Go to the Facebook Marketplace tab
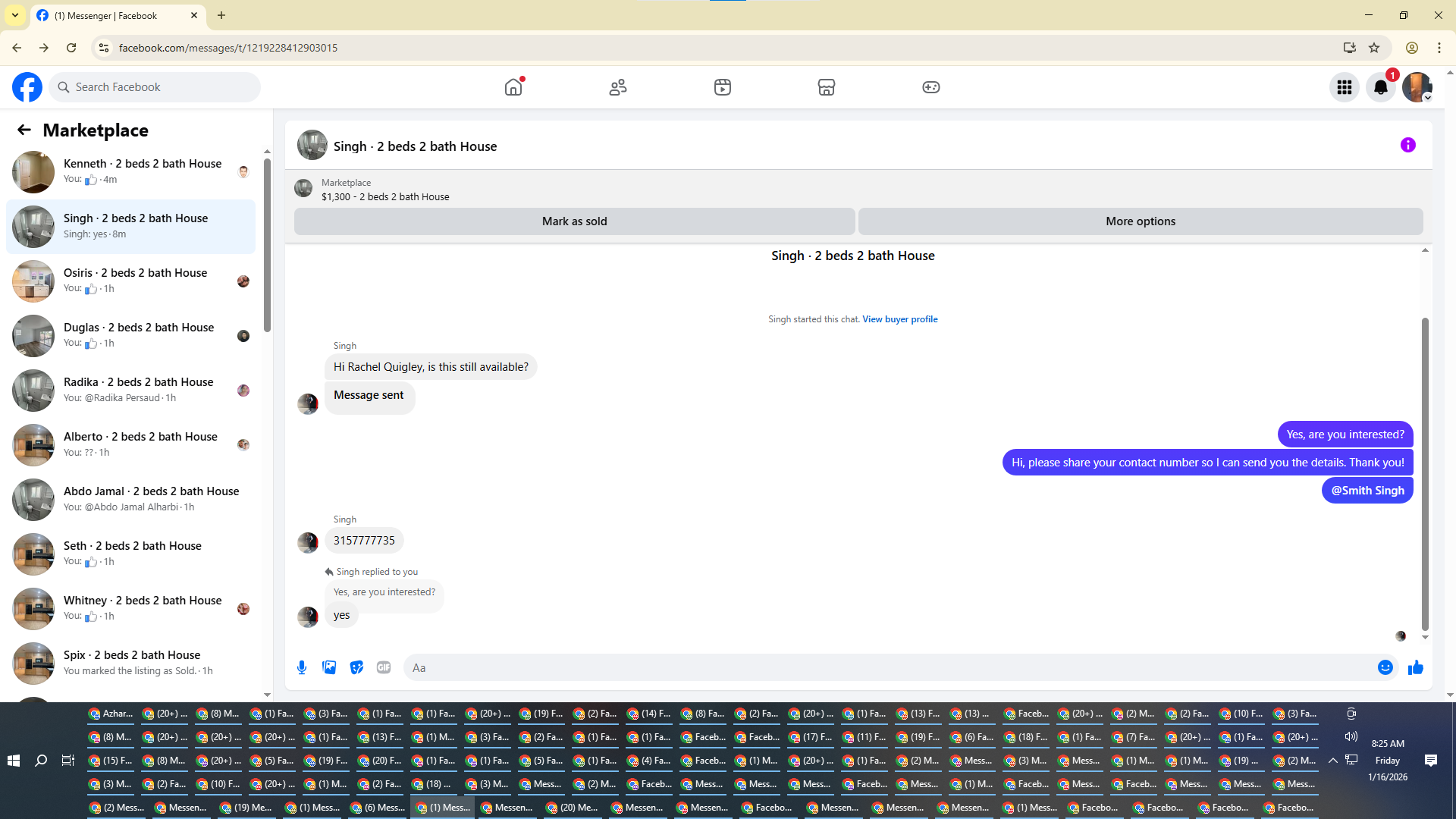Viewport: 1456px width, 819px height. [x=826, y=87]
